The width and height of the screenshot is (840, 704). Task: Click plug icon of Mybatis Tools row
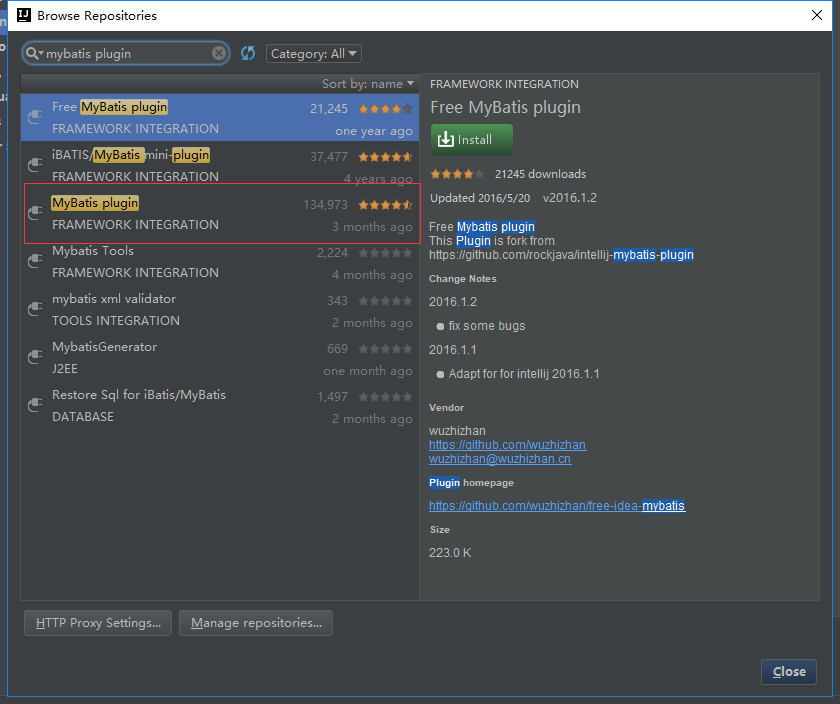tap(35, 260)
